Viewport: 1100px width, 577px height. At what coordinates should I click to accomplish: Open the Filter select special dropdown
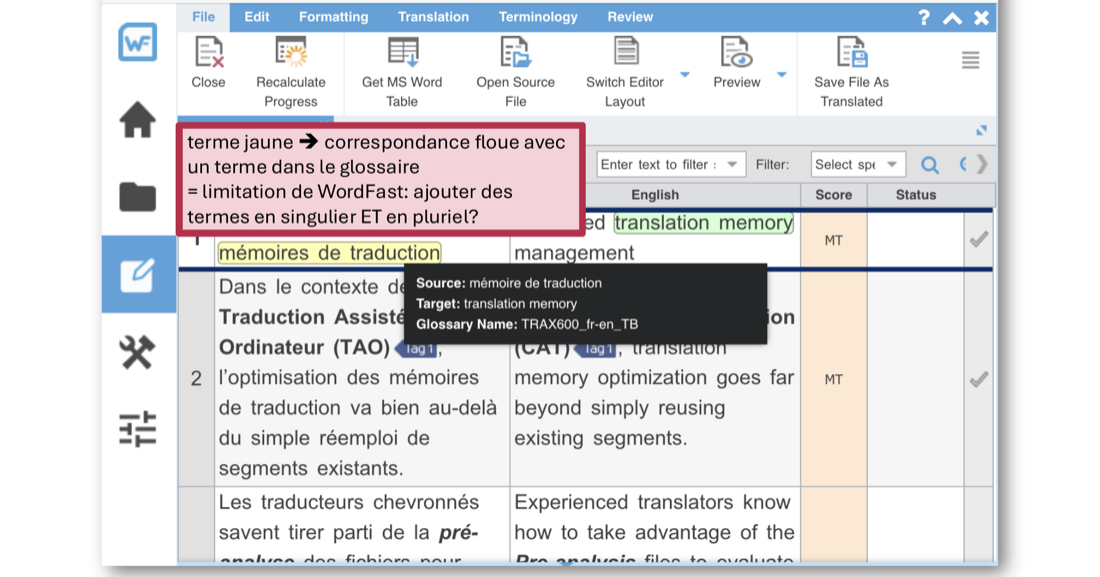892,164
